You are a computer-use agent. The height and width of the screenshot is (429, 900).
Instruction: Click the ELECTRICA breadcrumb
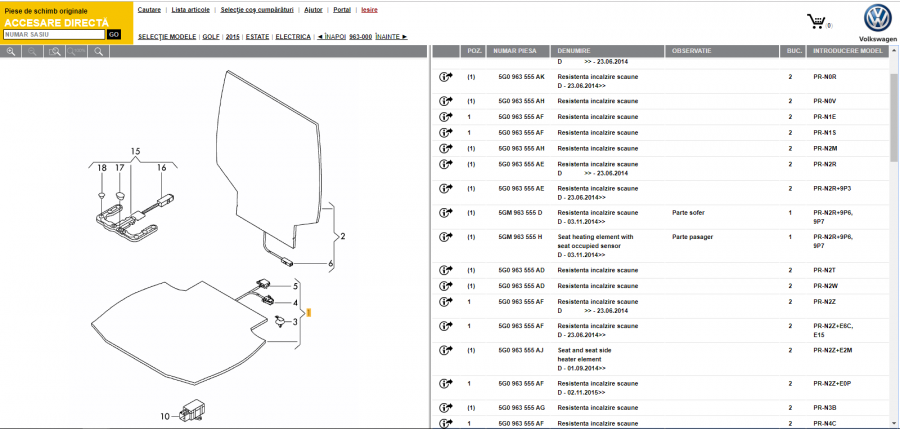click(x=293, y=36)
